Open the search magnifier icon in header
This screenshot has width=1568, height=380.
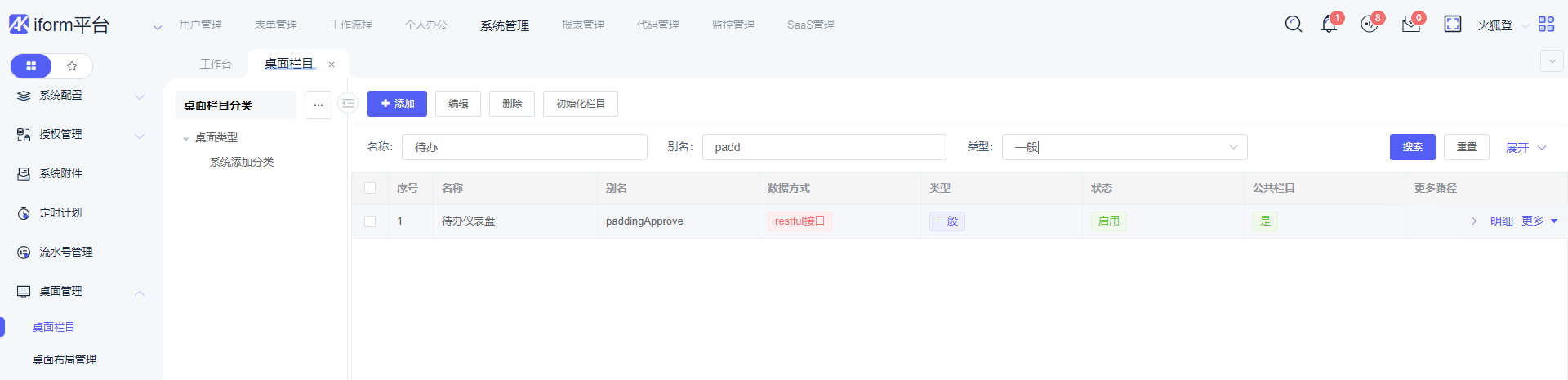click(1293, 25)
